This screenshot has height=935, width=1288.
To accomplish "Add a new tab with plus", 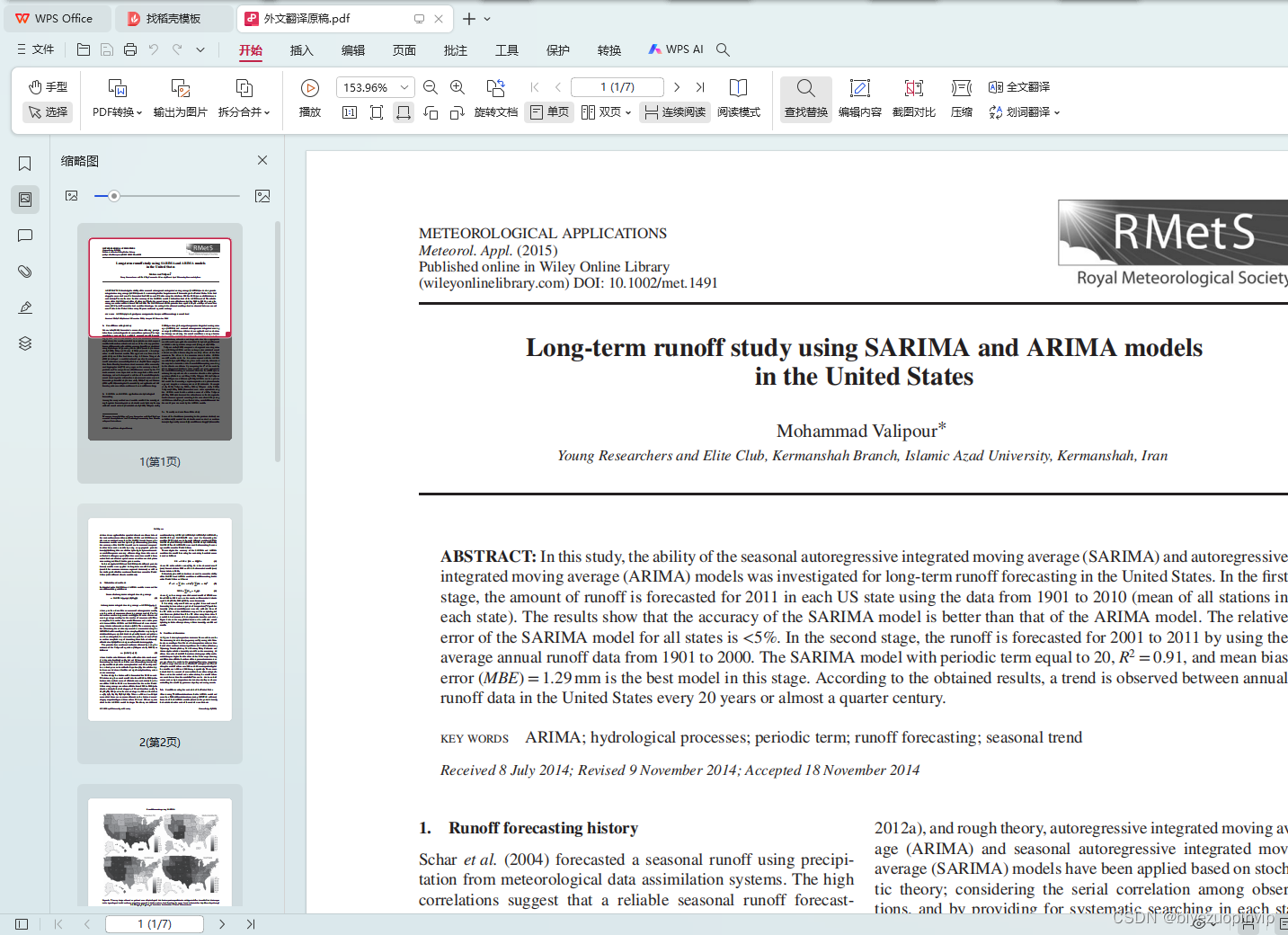I will [x=469, y=18].
